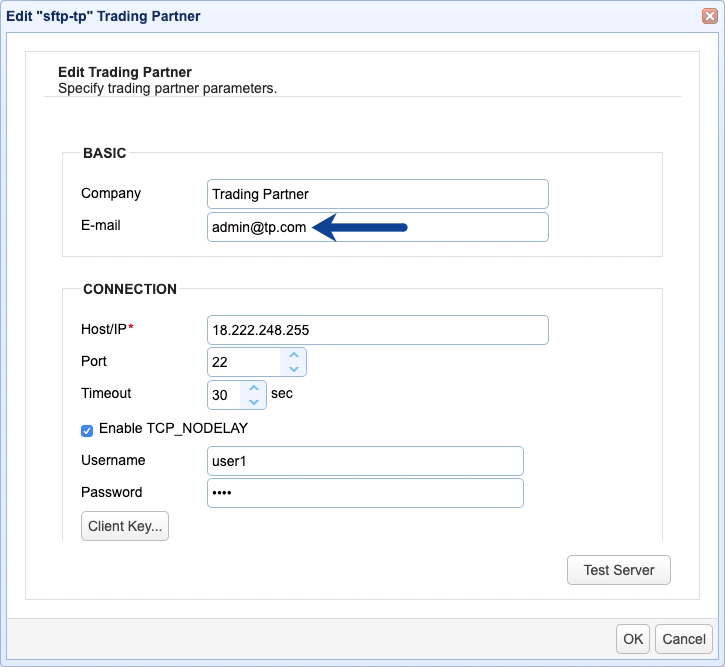Click the blue arrow pointing at E-mail
Image resolution: width=725 pixels, height=667 pixels.
point(360,228)
